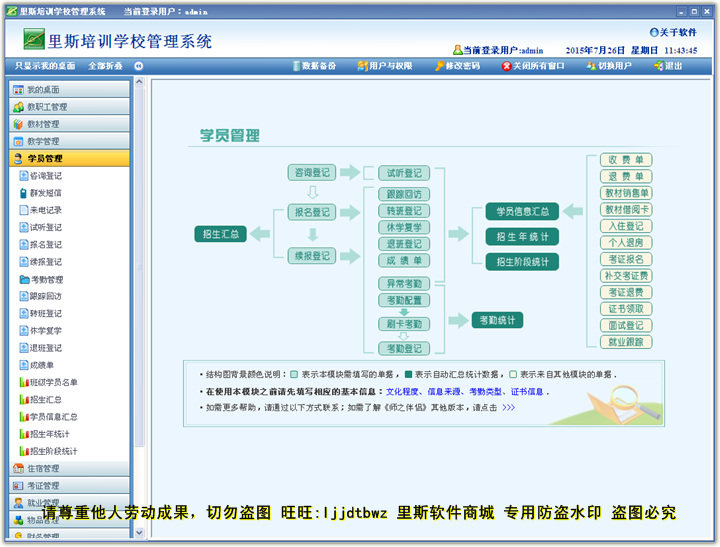This screenshot has width=720, height=547.
Task: Click 退出 to exit the system
Action: point(668,66)
